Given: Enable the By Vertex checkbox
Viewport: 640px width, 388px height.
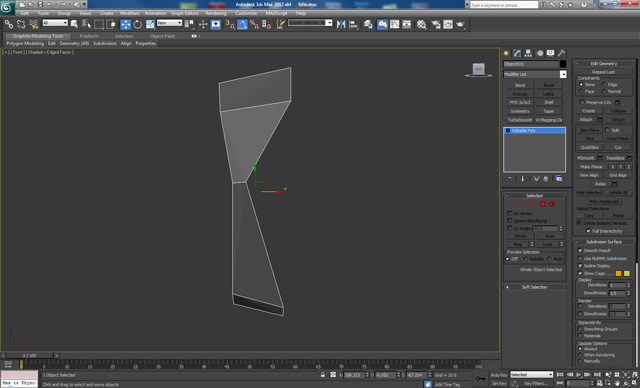Looking at the screenshot, I should [509, 213].
